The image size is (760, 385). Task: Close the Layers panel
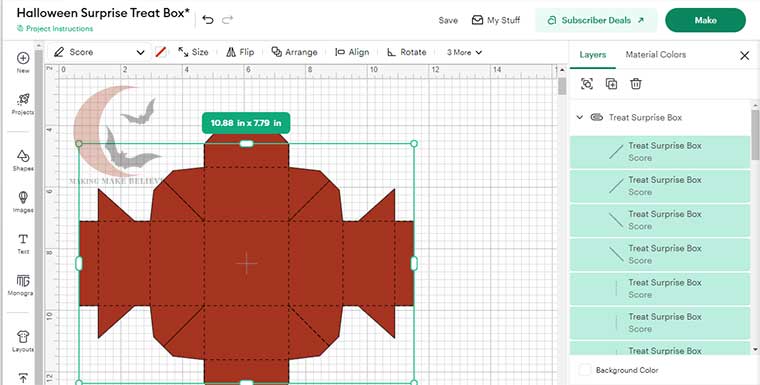point(745,56)
